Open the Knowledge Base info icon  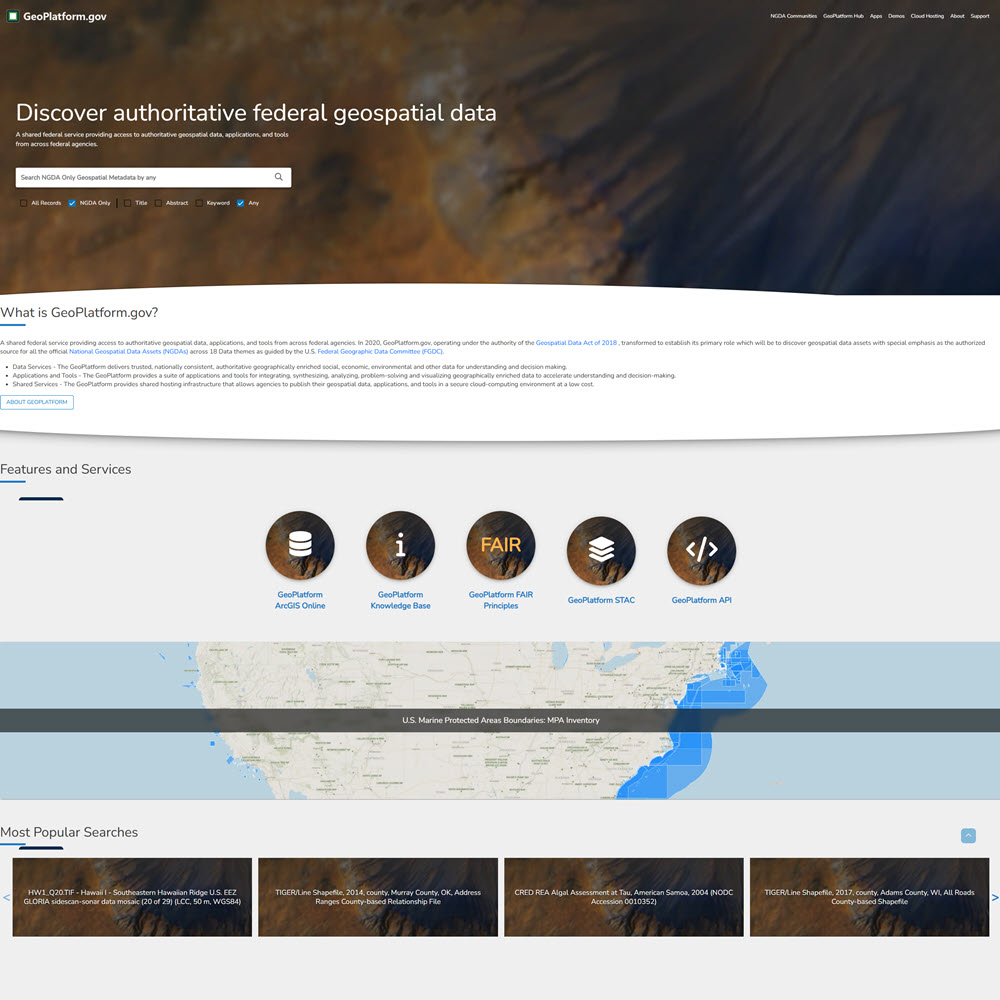[401, 545]
